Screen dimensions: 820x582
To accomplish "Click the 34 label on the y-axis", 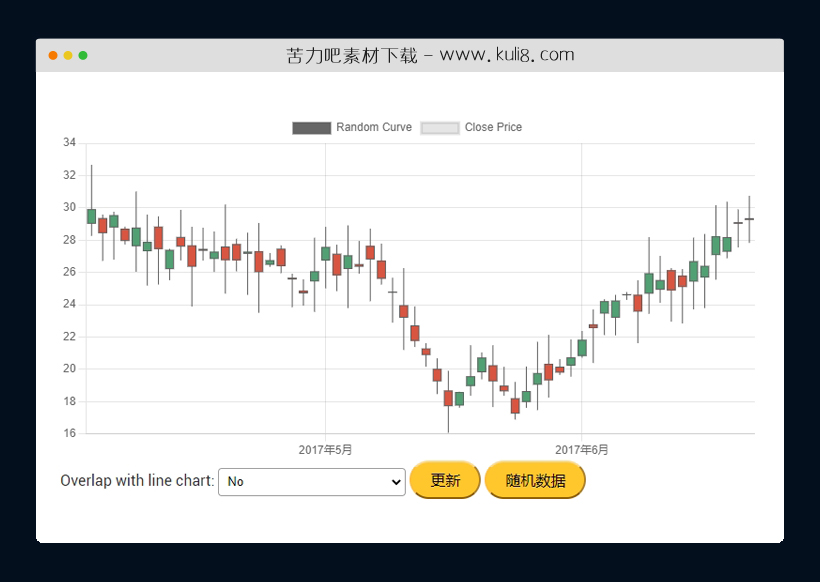I will point(69,143).
